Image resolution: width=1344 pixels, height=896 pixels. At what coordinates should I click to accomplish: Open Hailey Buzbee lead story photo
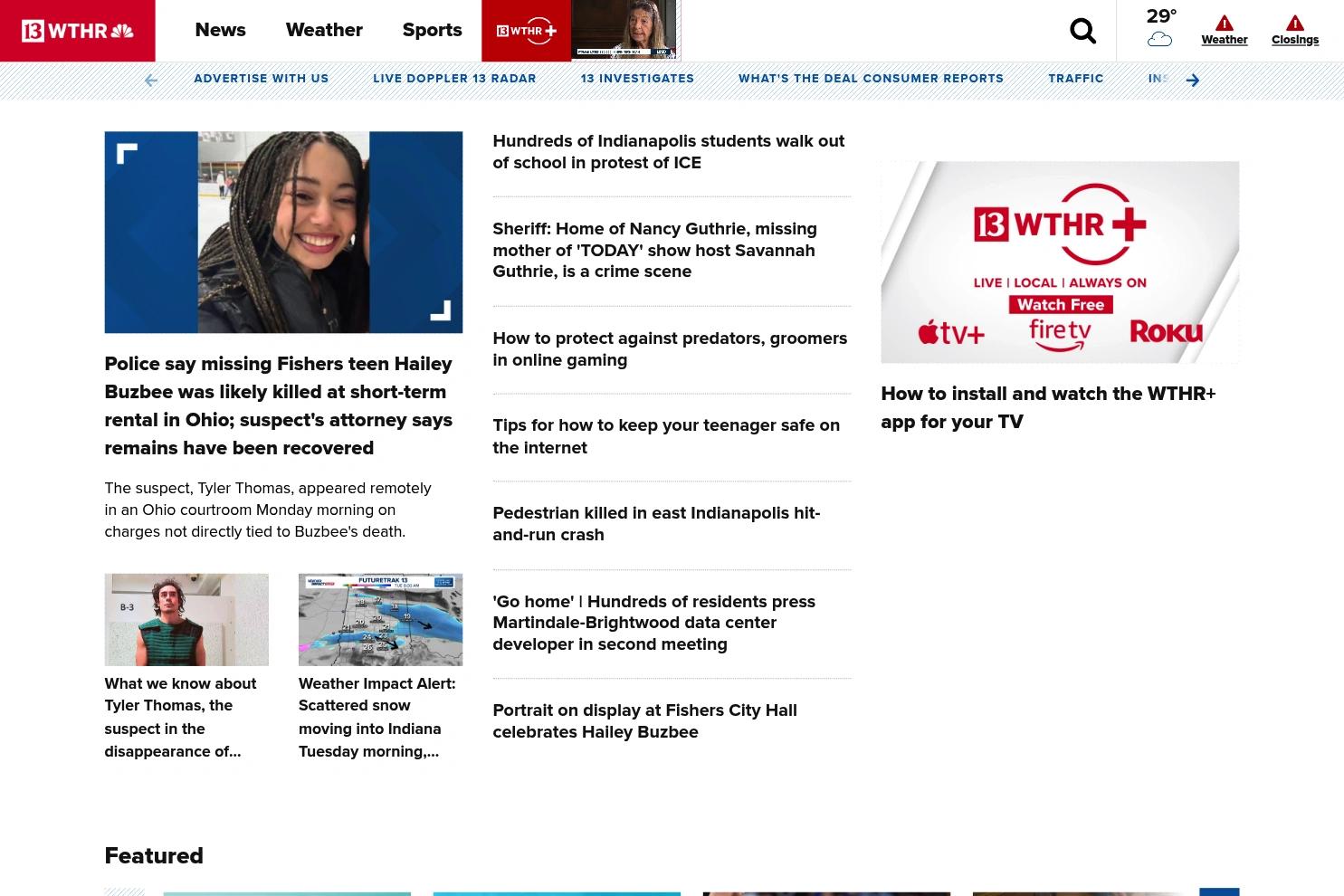pyautogui.click(x=283, y=232)
